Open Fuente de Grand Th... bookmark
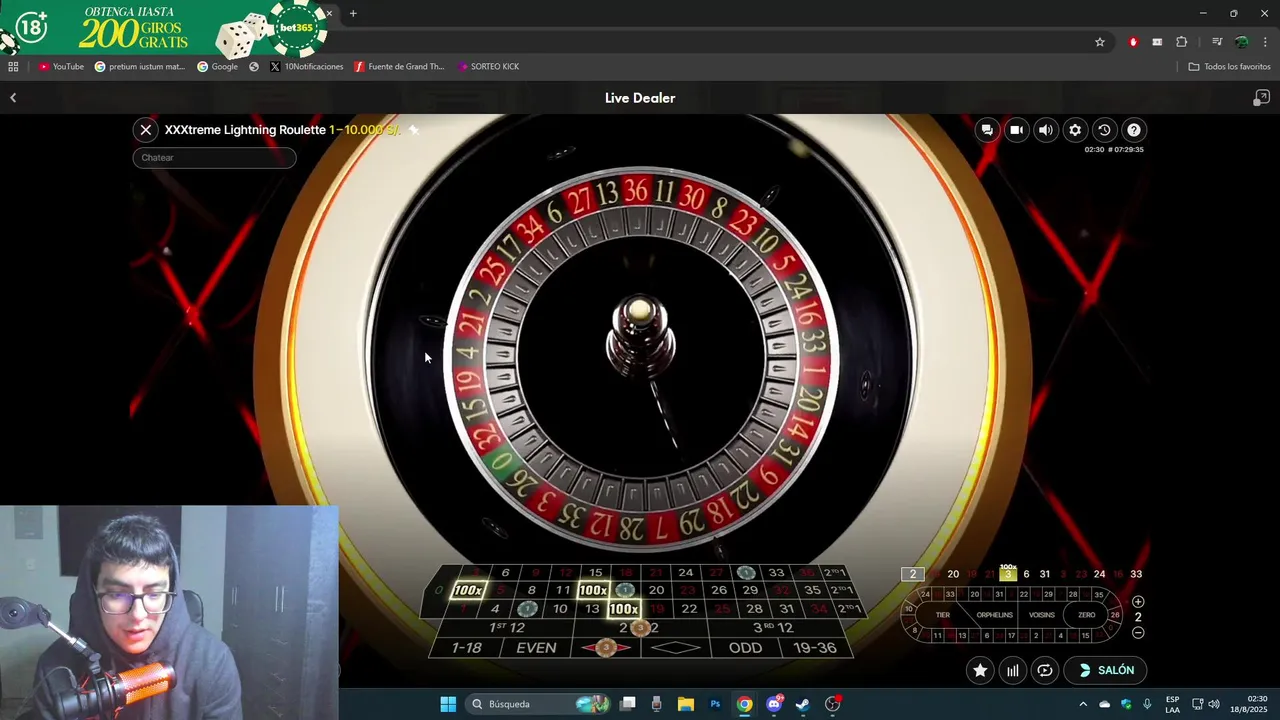Image resolution: width=1280 pixels, height=720 pixels. point(399,67)
